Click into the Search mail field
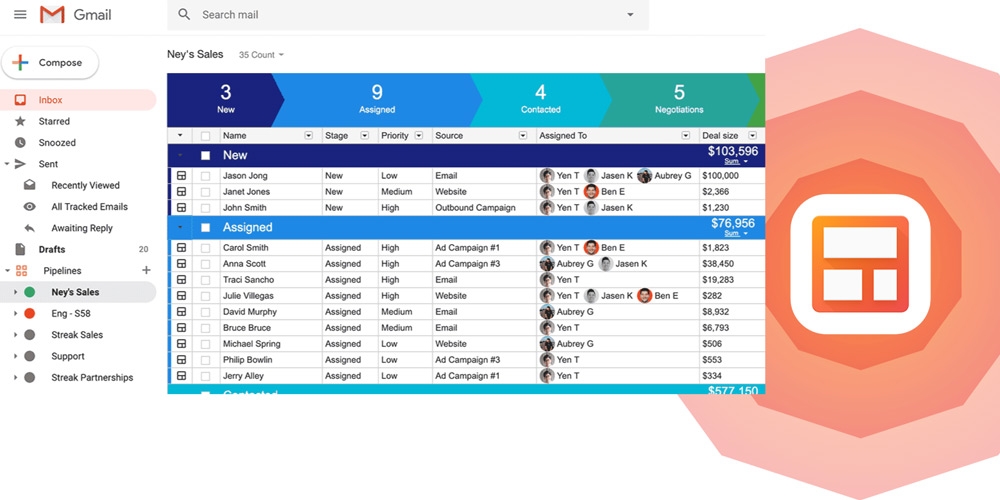 pyautogui.click(x=400, y=15)
